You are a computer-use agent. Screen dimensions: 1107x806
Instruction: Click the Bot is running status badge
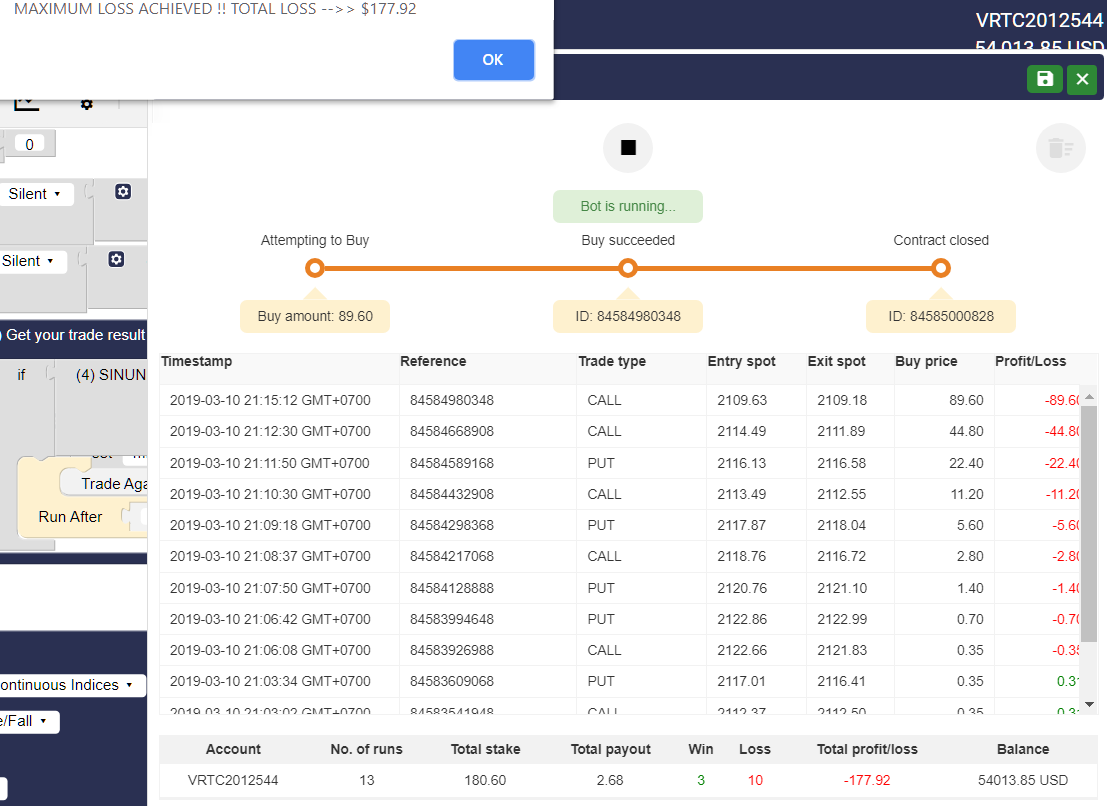pyautogui.click(x=628, y=206)
